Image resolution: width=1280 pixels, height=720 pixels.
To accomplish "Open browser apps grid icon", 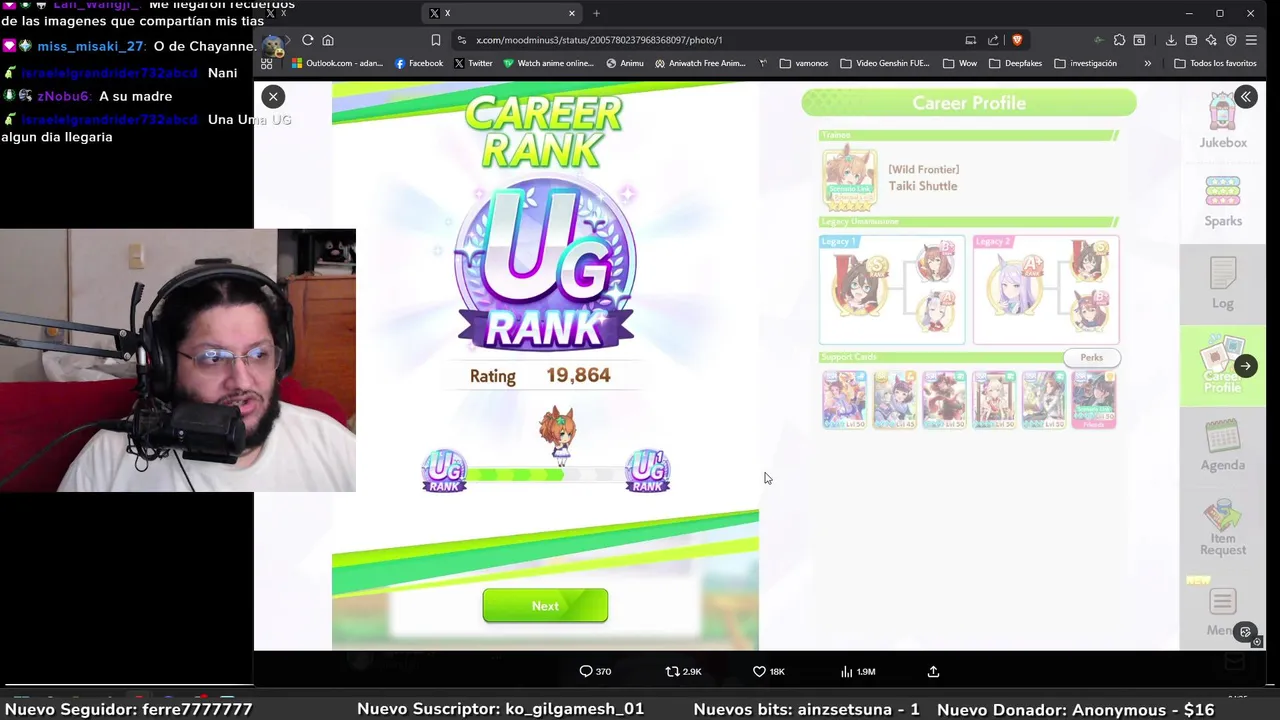I will 267,63.
